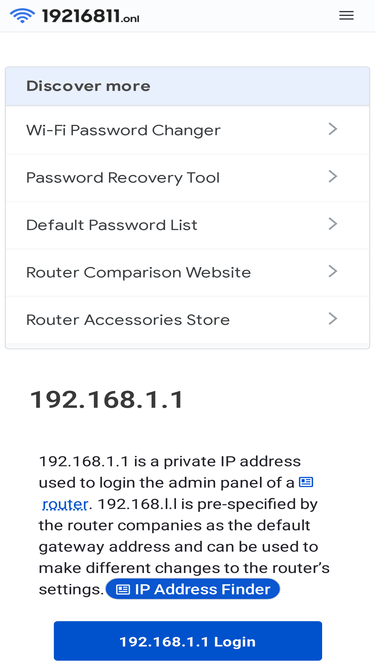Image resolution: width=375 pixels, height=667 pixels.
Task: Click the card icon before router link
Action: pos(306,482)
